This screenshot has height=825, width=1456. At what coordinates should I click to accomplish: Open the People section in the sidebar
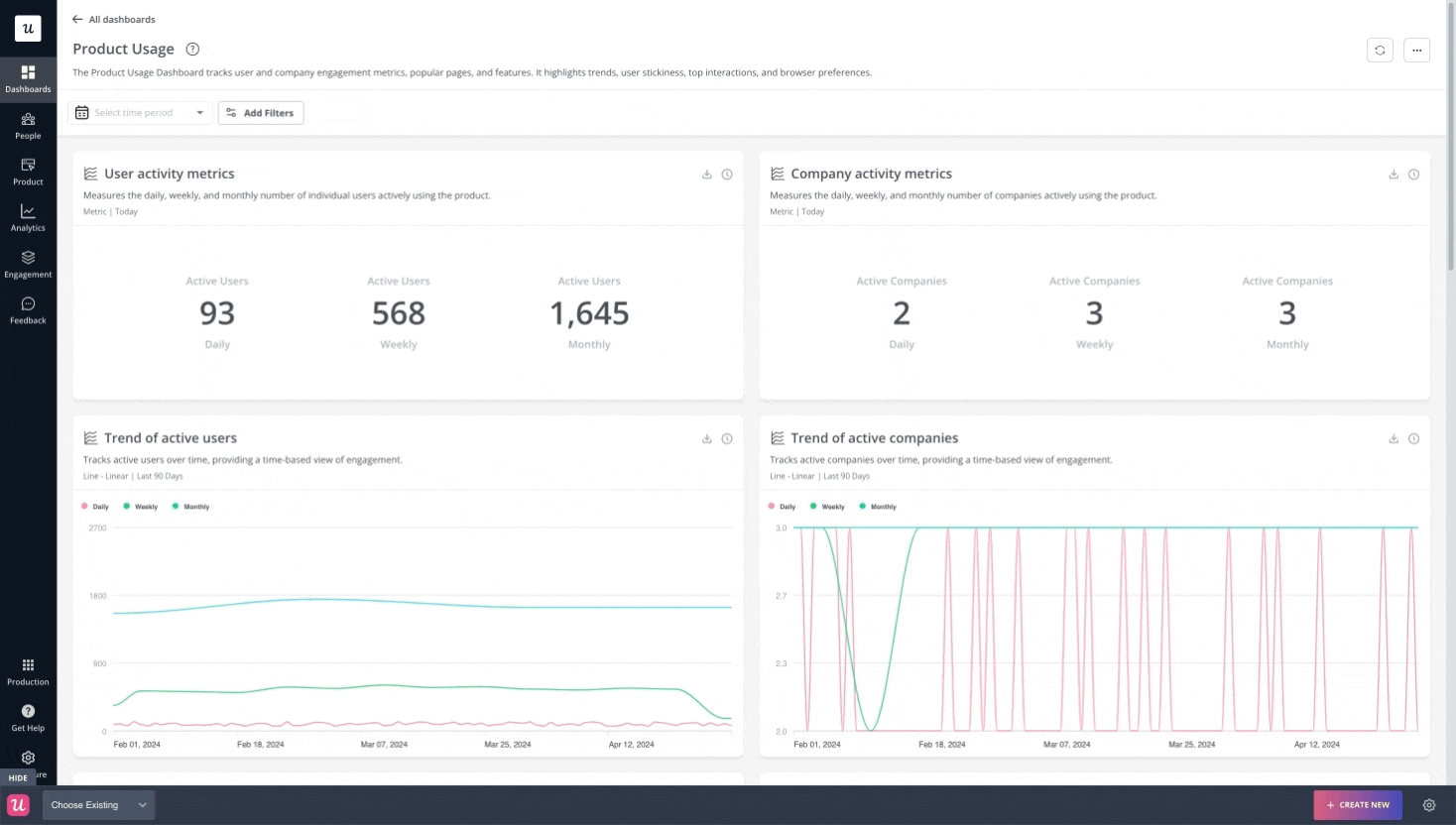coord(28,126)
